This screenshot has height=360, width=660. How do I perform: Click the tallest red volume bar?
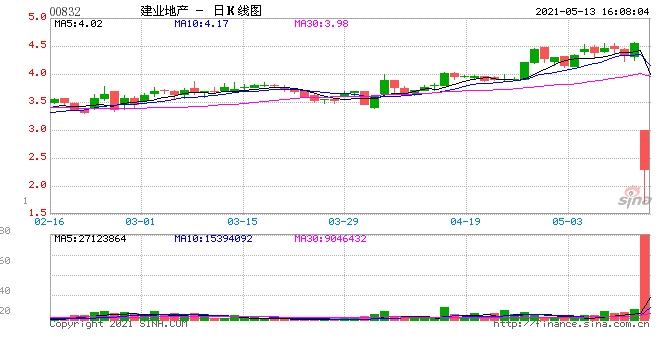coord(645,277)
